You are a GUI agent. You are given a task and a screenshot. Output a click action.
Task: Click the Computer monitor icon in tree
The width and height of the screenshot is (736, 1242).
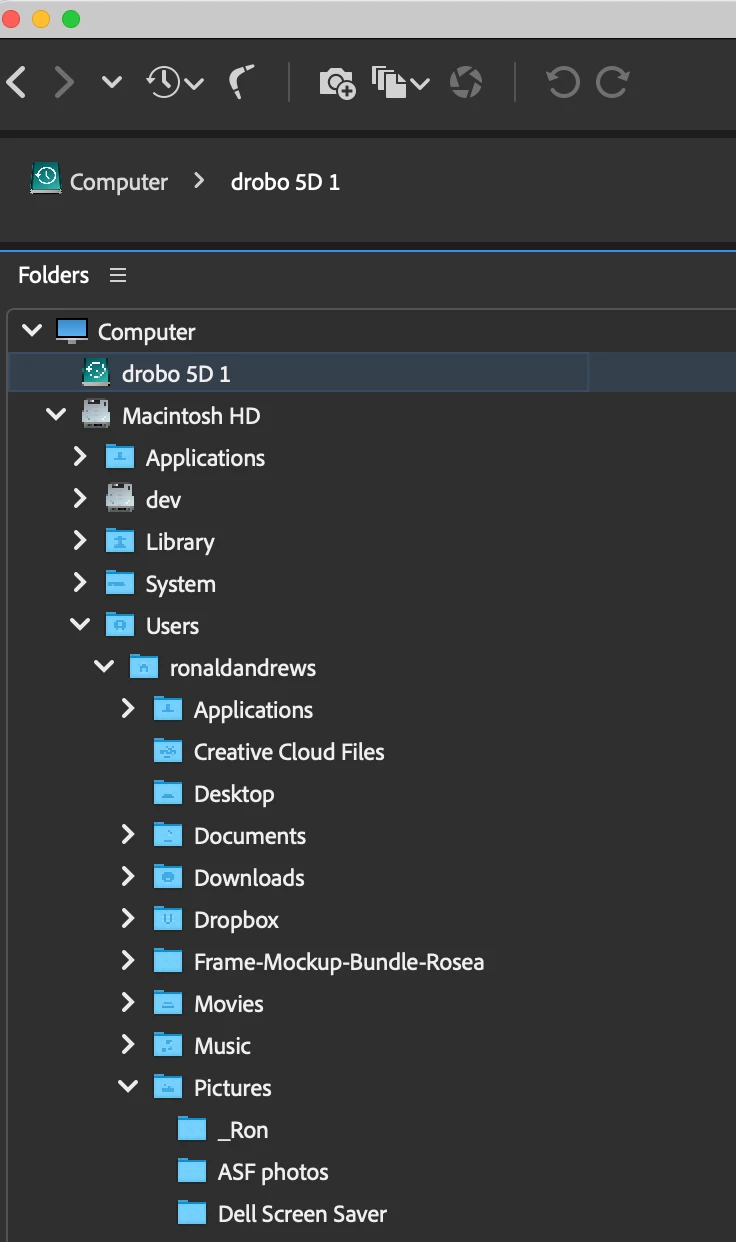pyautogui.click(x=72, y=331)
